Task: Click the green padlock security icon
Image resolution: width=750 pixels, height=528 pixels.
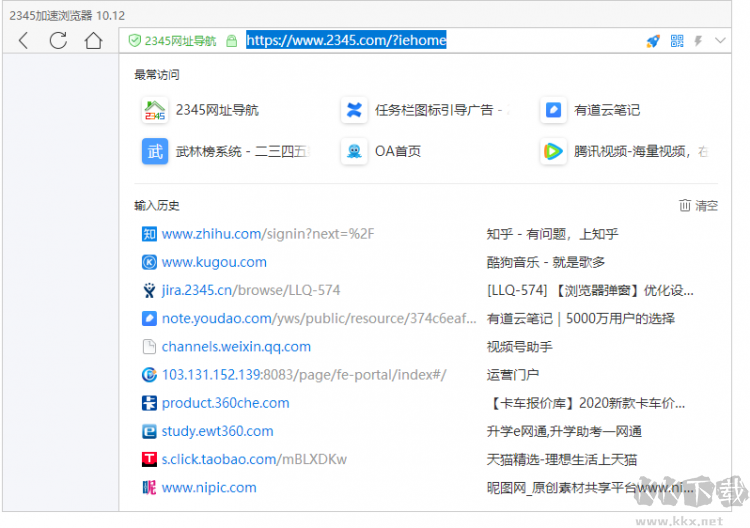Action: [232, 41]
